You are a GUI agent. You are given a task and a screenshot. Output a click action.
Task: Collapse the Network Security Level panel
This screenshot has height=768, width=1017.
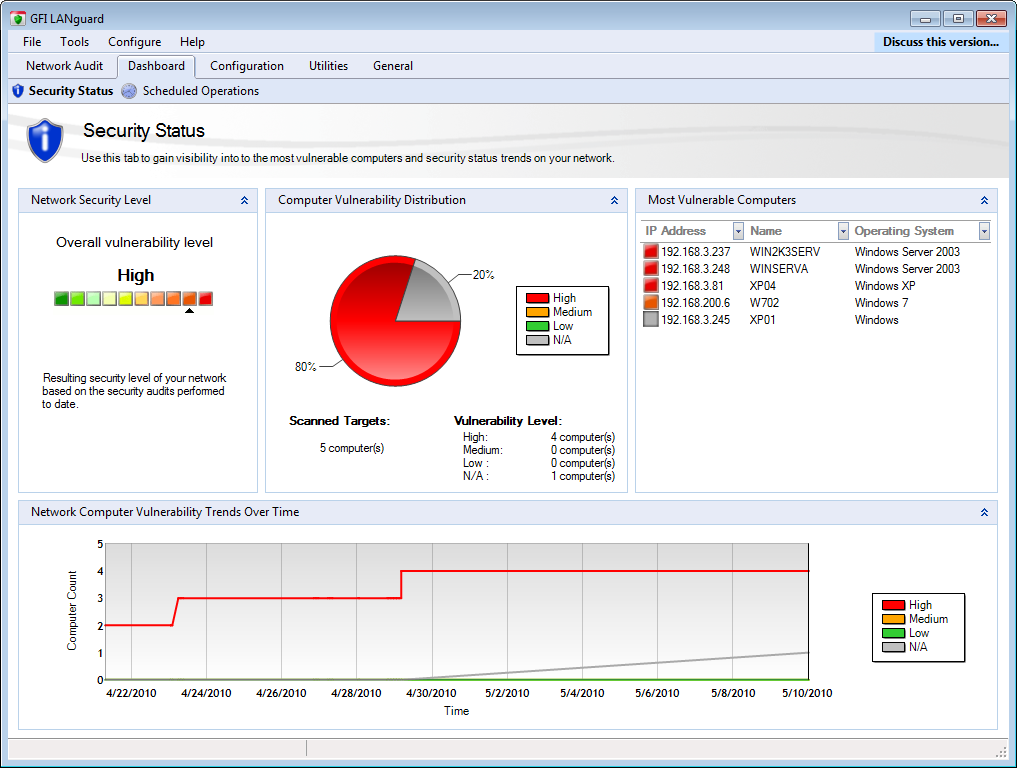[x=245, y=200]
